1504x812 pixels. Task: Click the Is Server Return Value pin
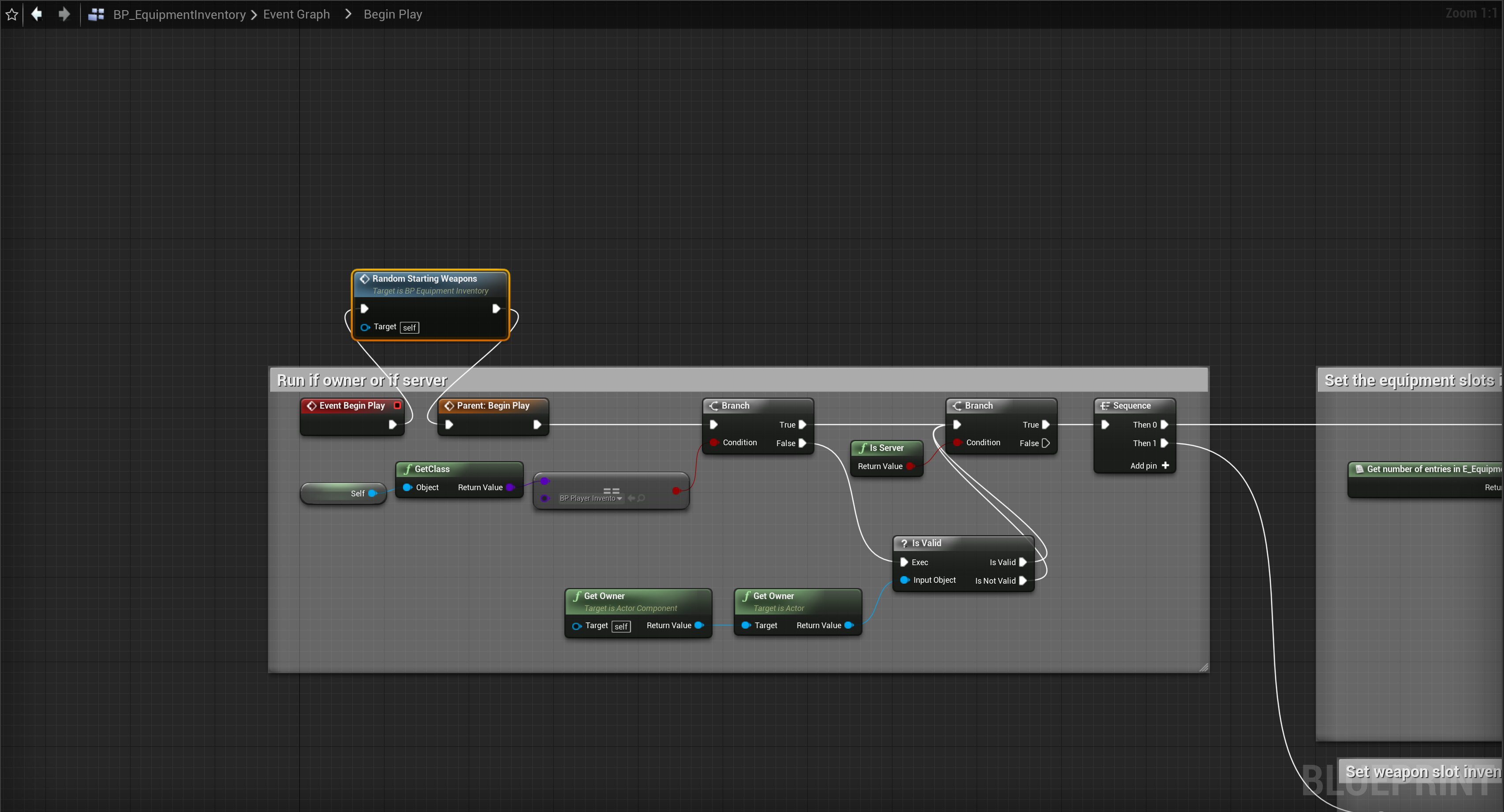pos(910,466)
